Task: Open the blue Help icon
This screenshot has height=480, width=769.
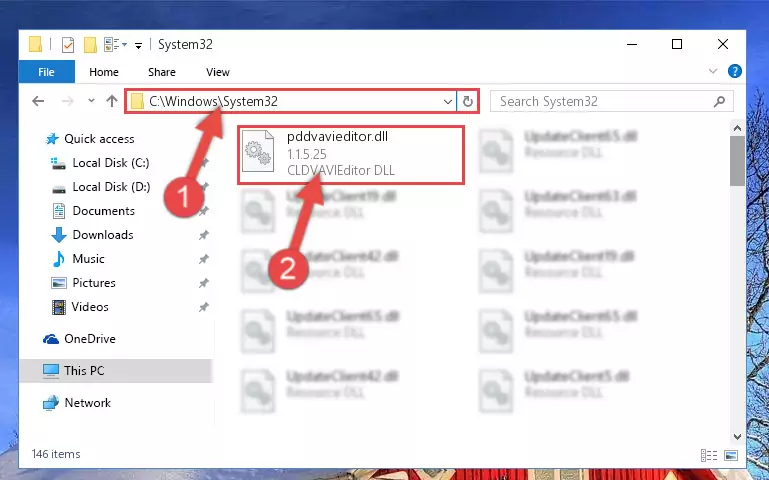Action: tap(735, 72)
